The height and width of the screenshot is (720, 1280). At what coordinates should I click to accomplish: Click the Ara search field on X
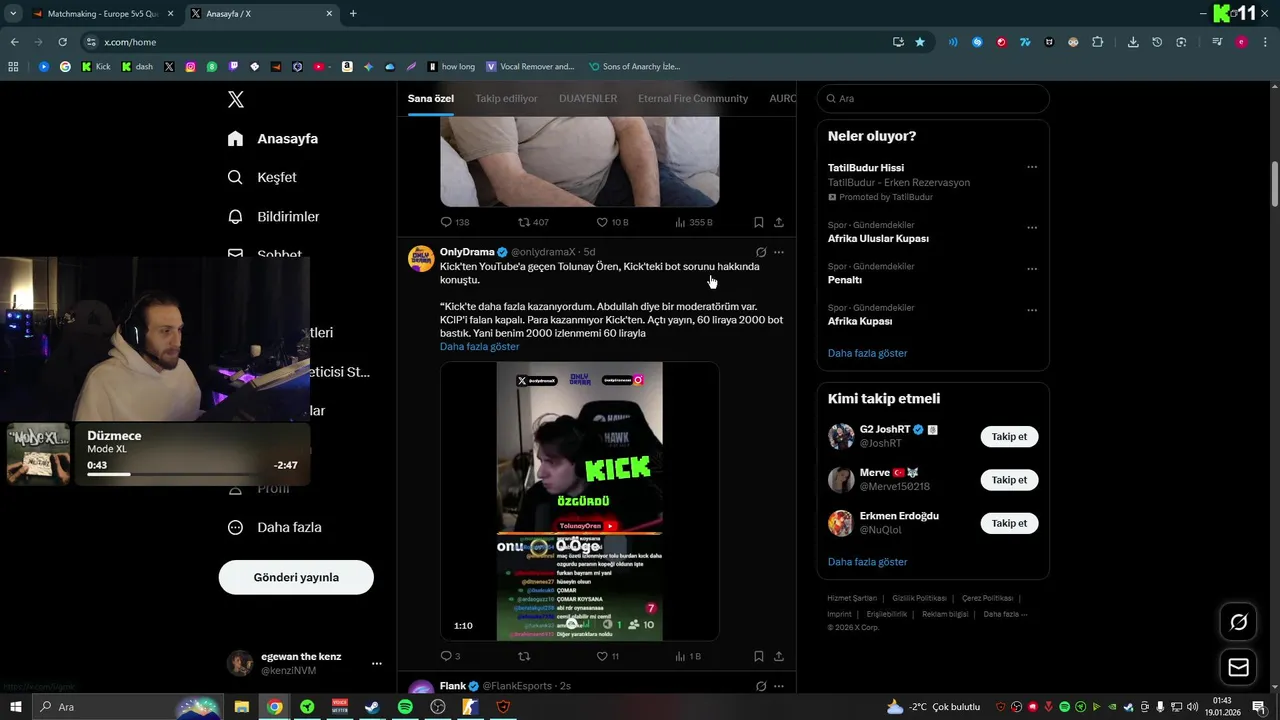point(933,99)
